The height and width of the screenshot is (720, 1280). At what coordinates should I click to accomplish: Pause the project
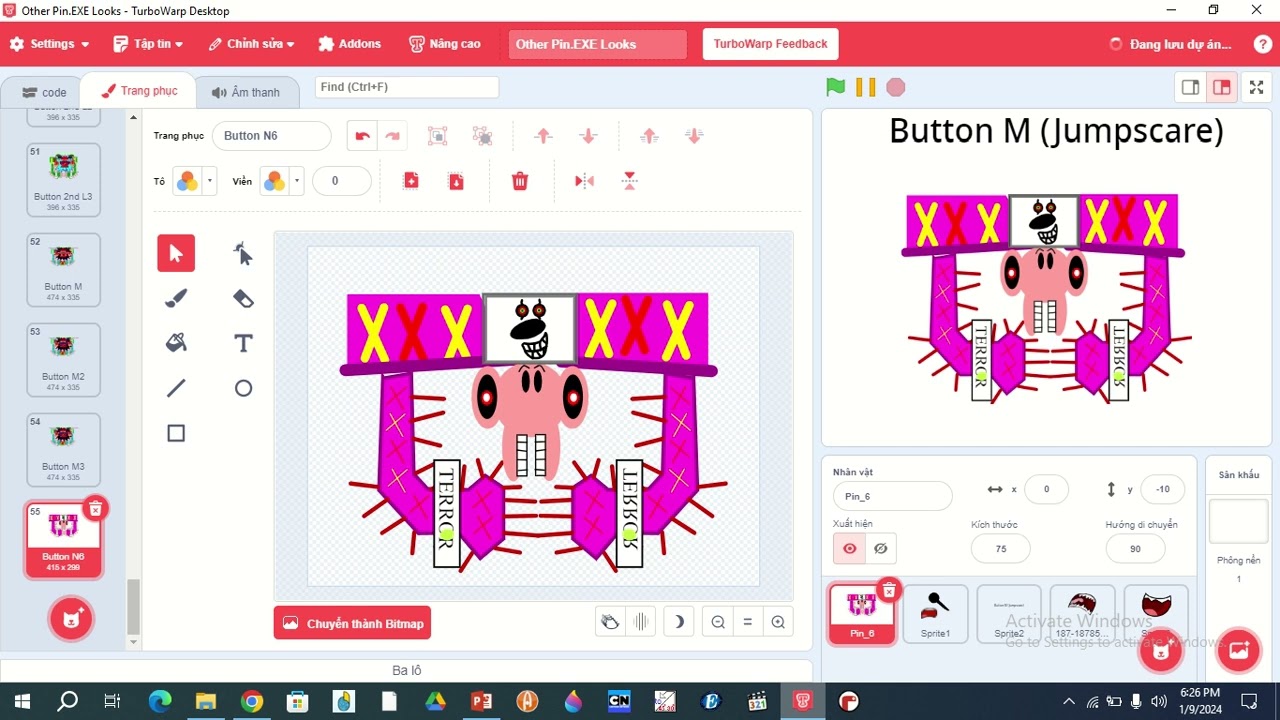click(x=866, y=87)
